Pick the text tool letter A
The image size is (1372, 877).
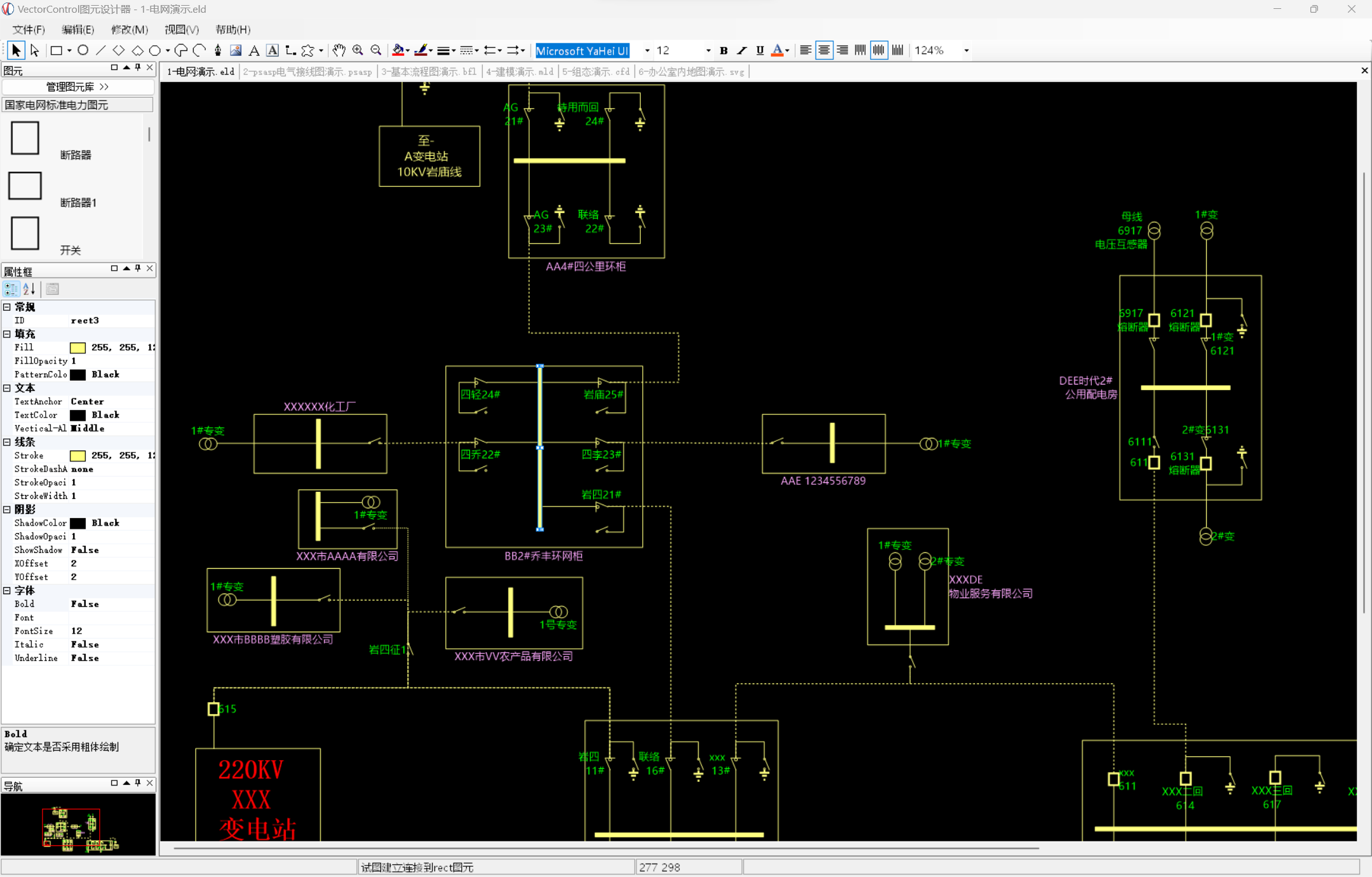coord(254,50)
